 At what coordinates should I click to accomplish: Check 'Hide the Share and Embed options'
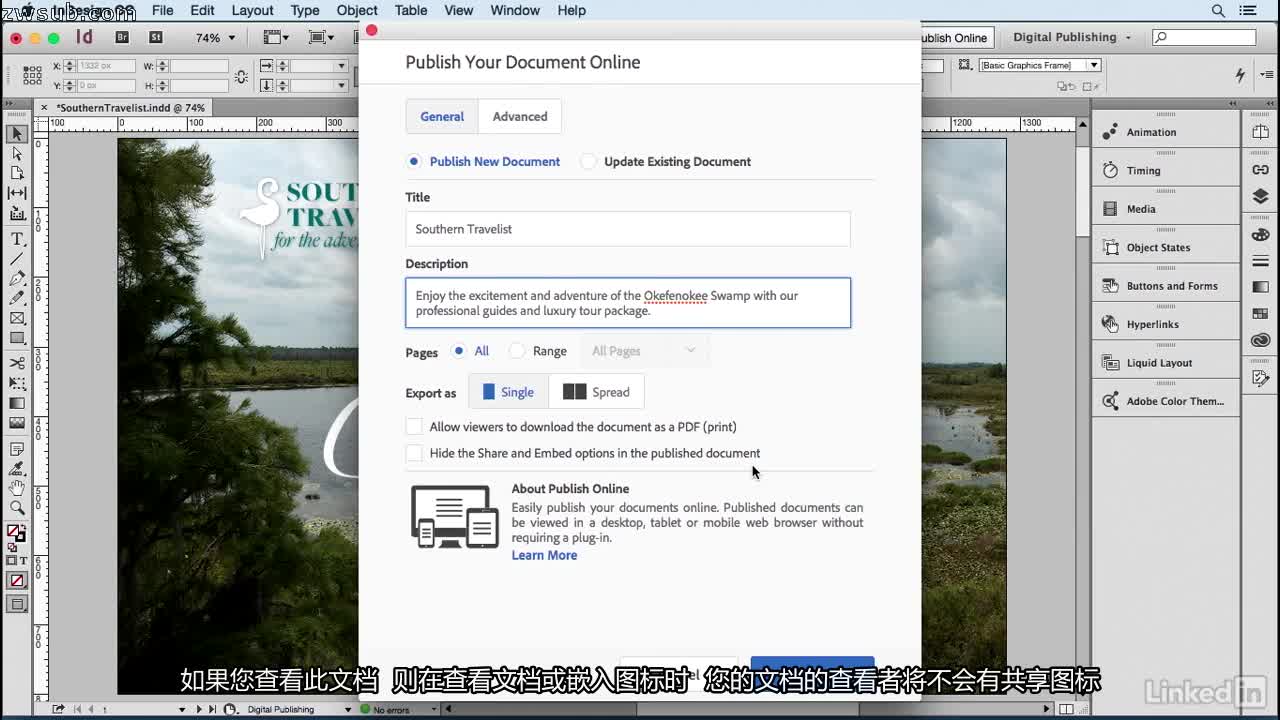pyautogui.click(x=415, y=453)
